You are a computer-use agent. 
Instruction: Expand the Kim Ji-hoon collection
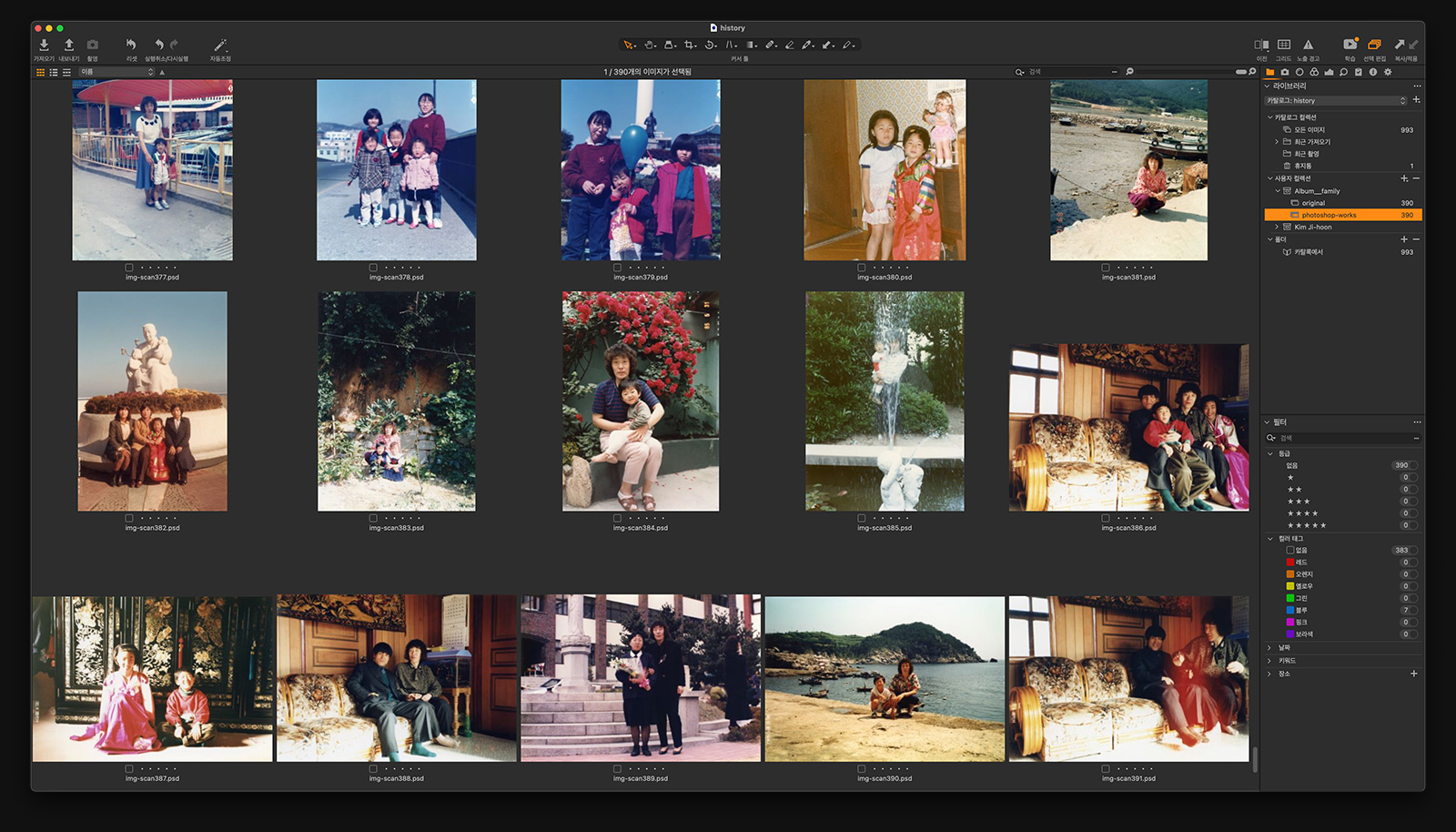pos(1277,228)
